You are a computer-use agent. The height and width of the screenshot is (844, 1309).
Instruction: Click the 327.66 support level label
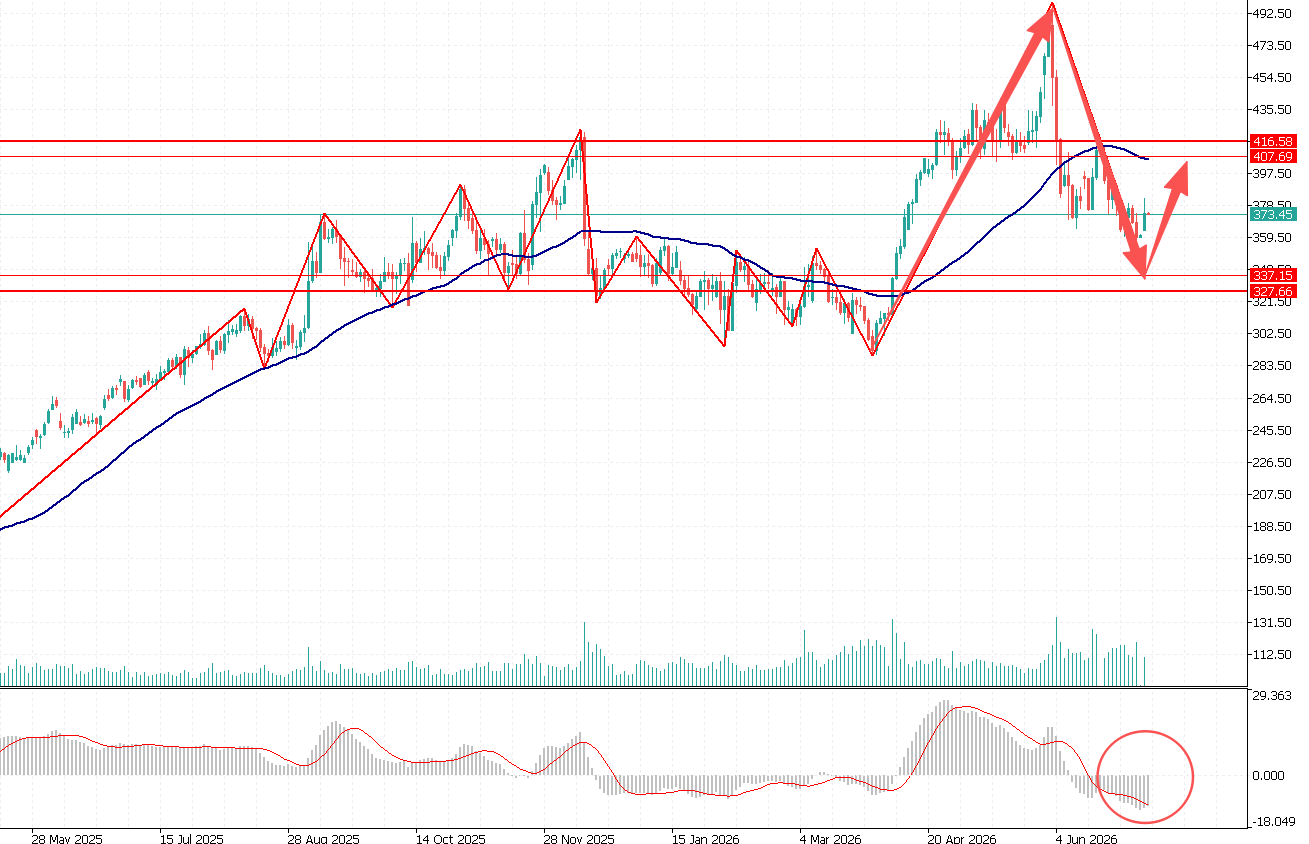point(1274,291)
